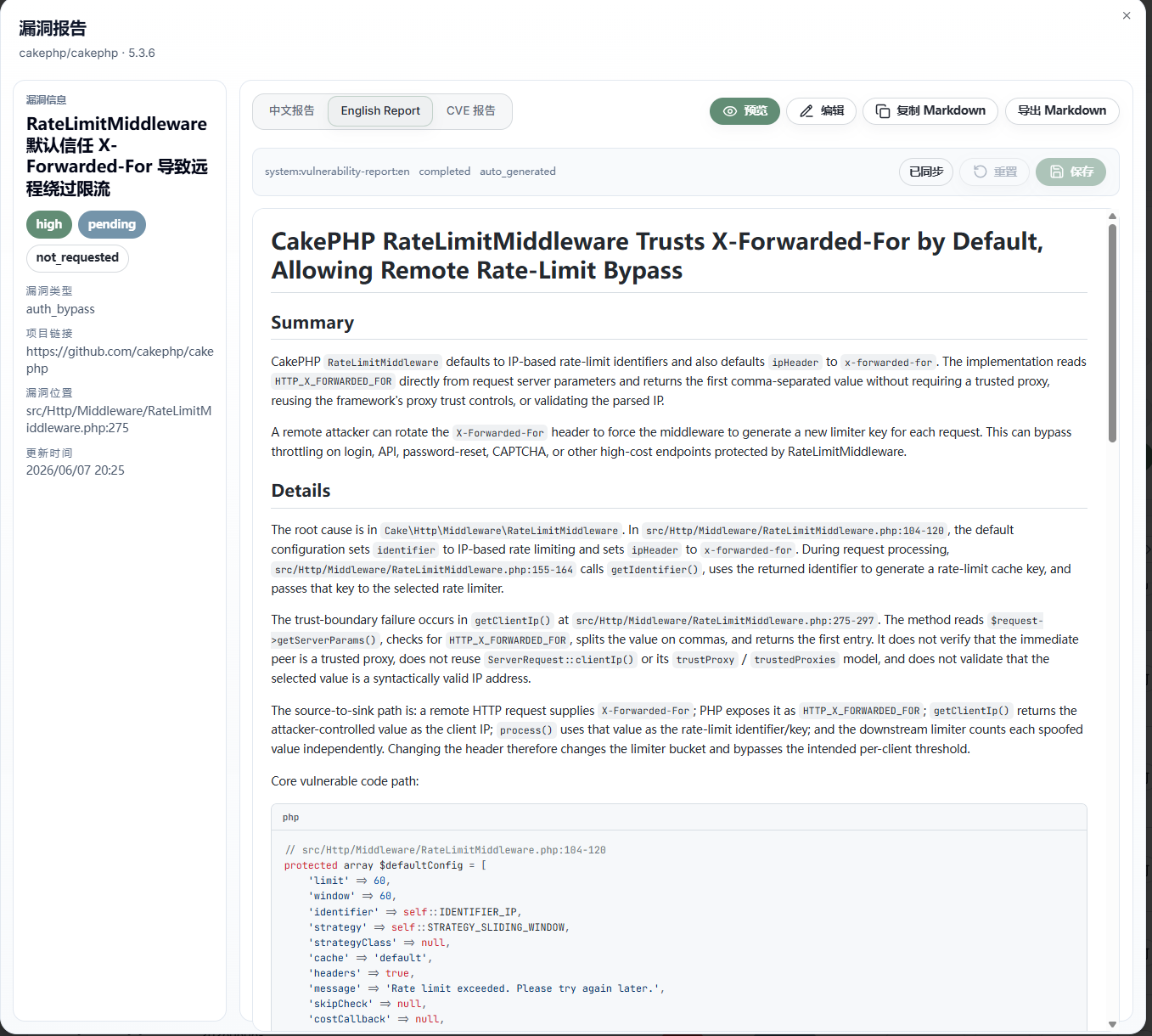The image size is (1152, 1036).
Task: Click the 预览 preview button
Action: pyautogui.click(x=745, y=111)
